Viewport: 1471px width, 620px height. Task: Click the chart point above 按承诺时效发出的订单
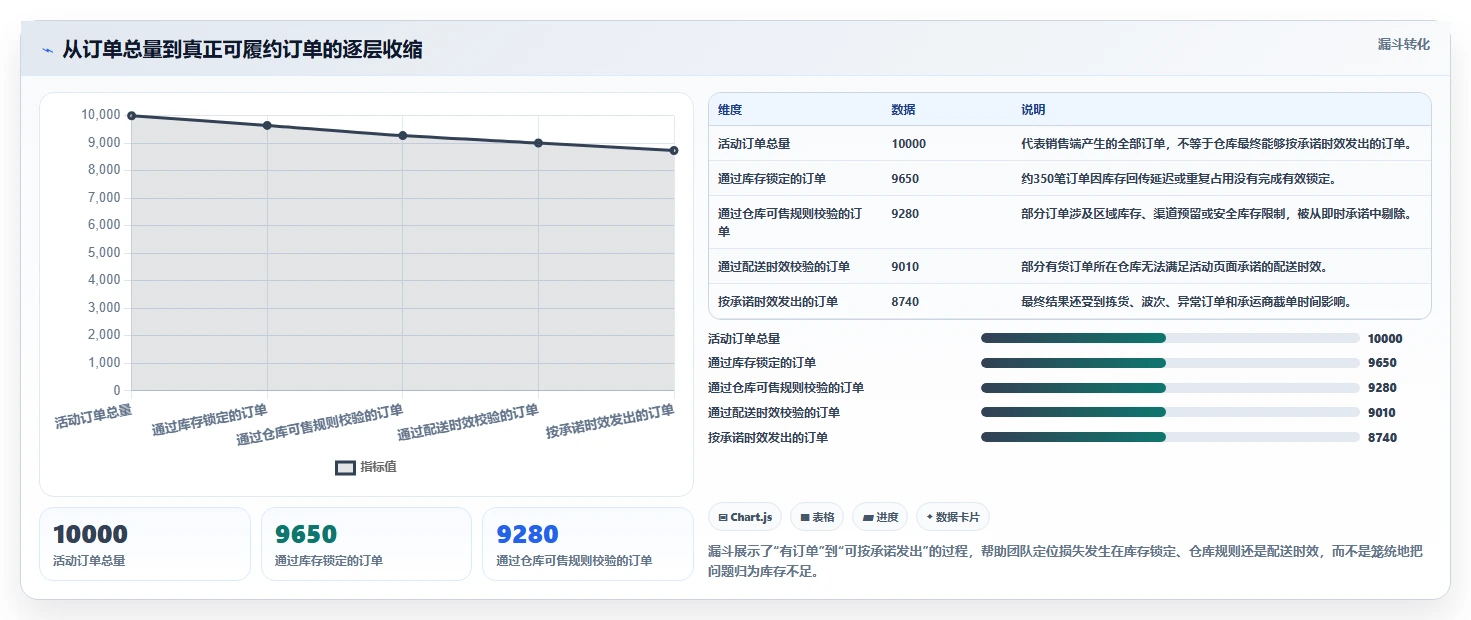[x=674, y=150]
